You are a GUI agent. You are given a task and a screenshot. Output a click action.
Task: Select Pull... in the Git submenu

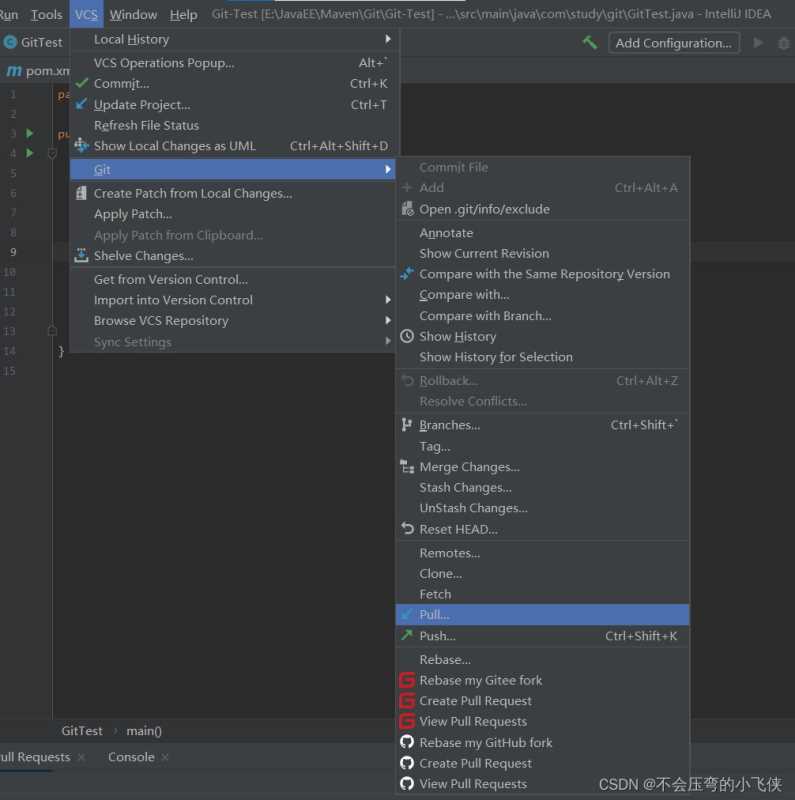(x=542, y=615)
